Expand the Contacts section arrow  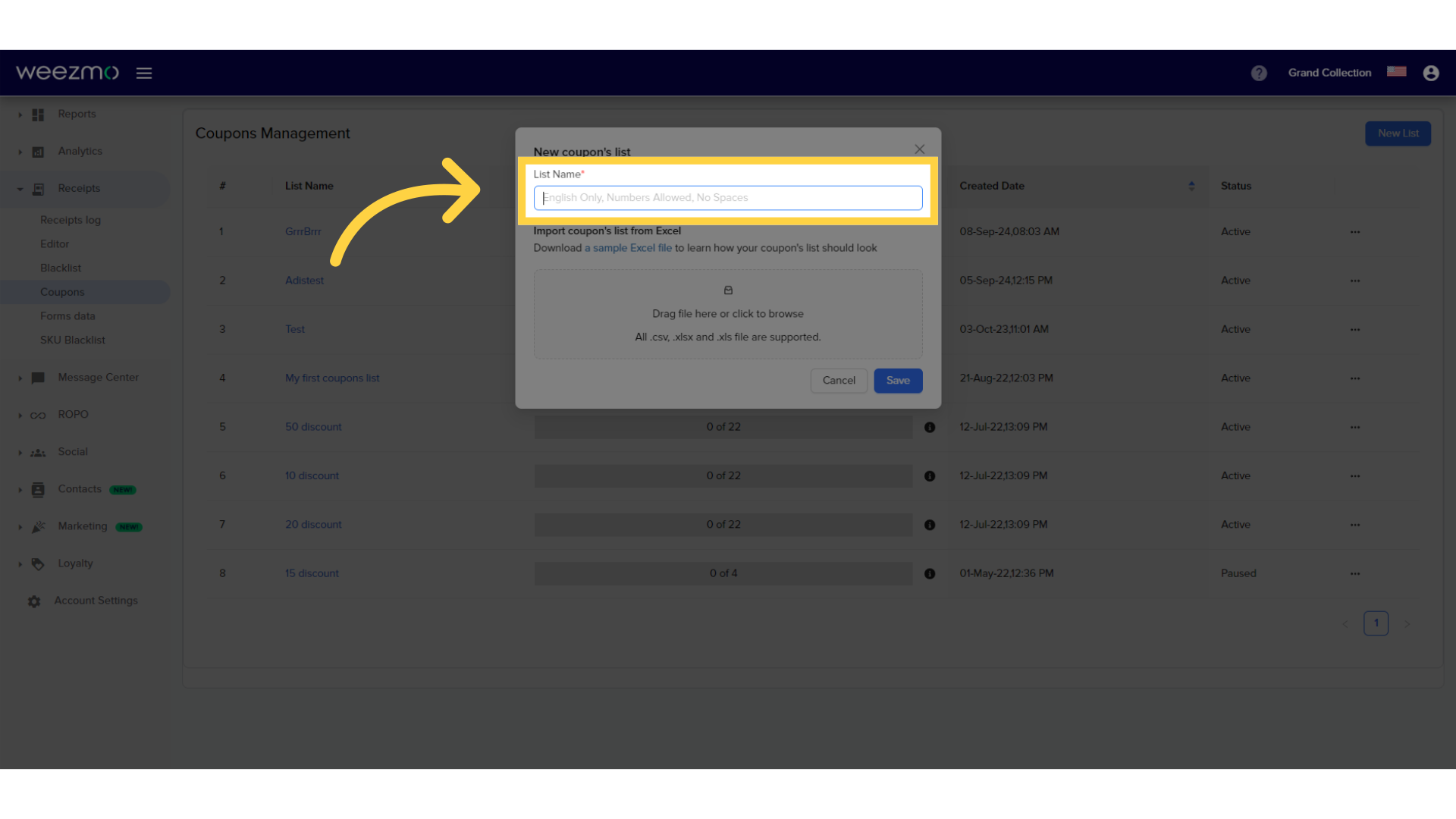[x=20, y=490]
